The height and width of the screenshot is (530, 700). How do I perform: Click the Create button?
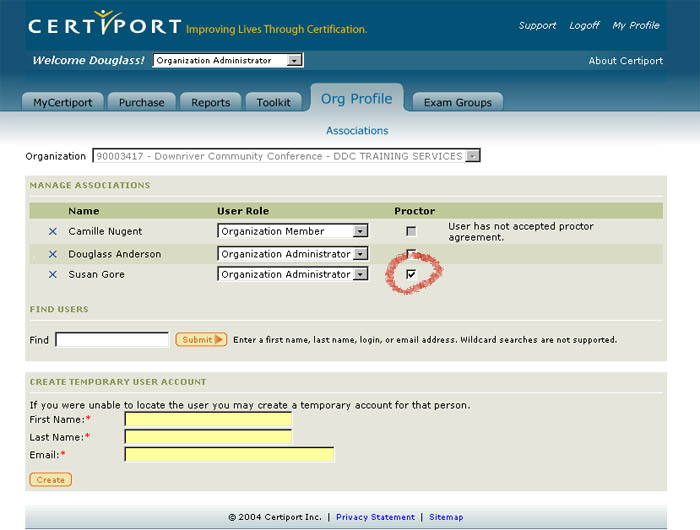tap(50, 480)
